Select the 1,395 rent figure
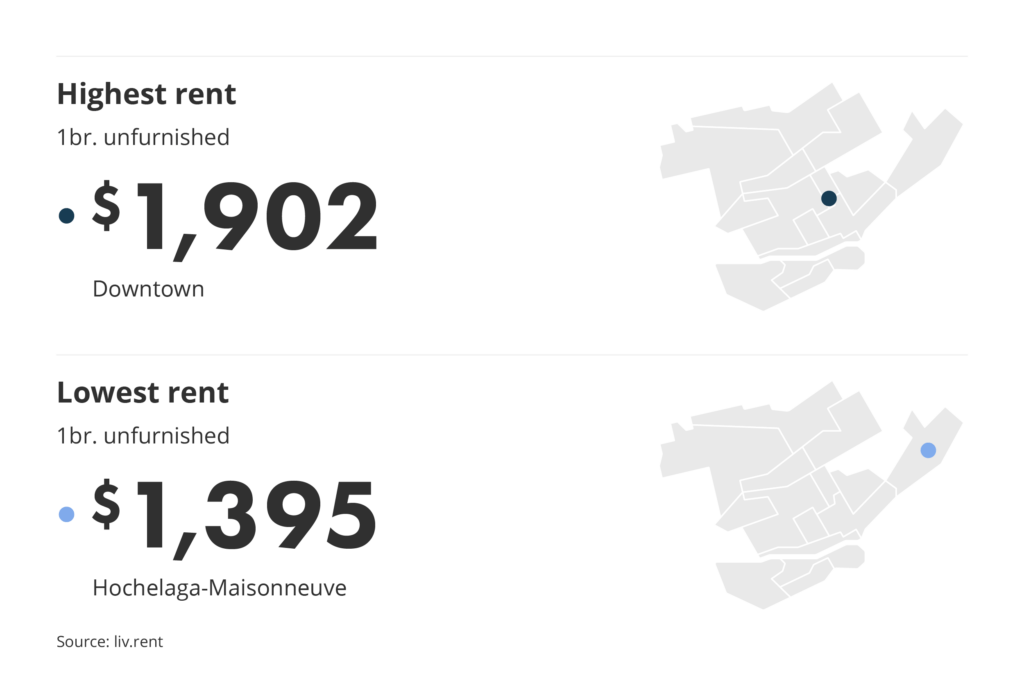The height and width of the screenshot is (674, 1024). 257,516
